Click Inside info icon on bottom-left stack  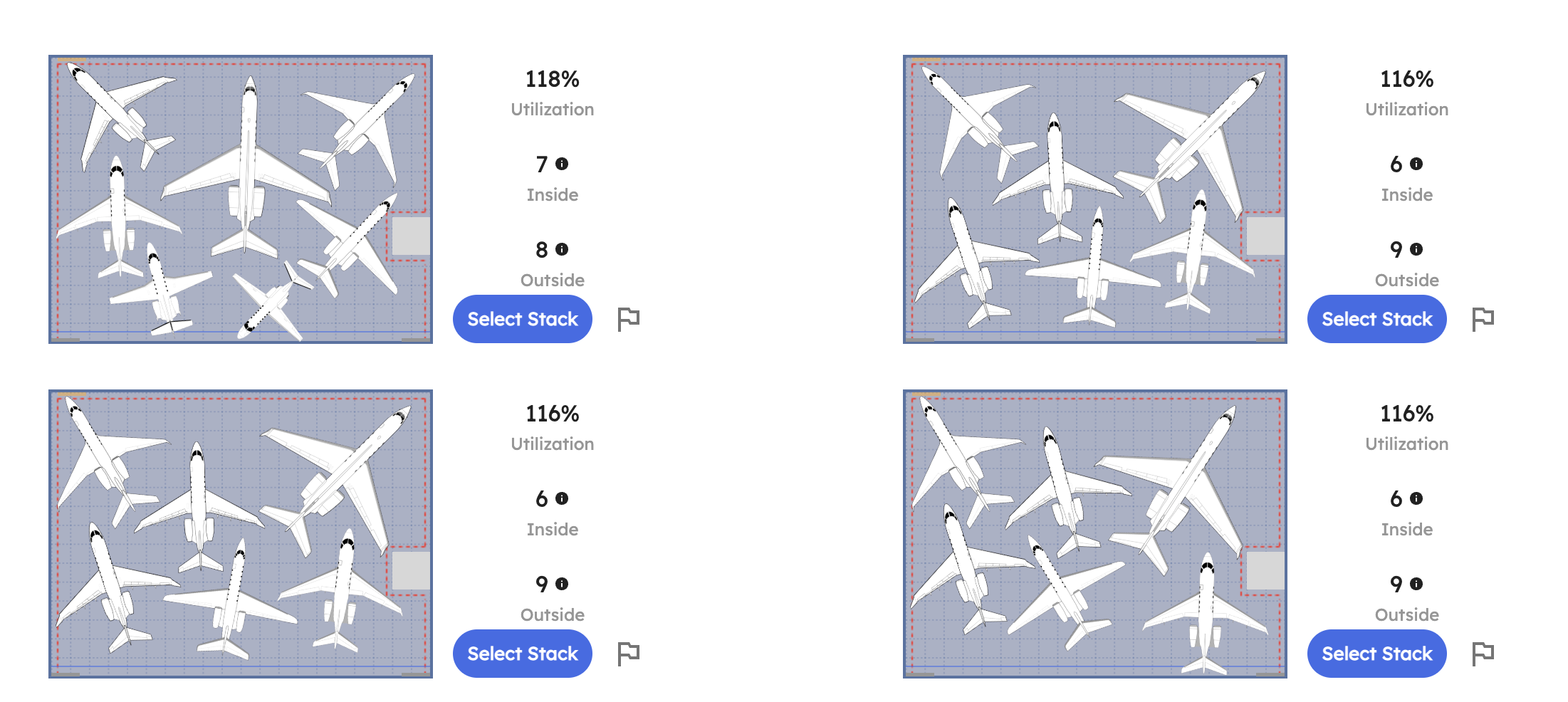click(562, 498)
